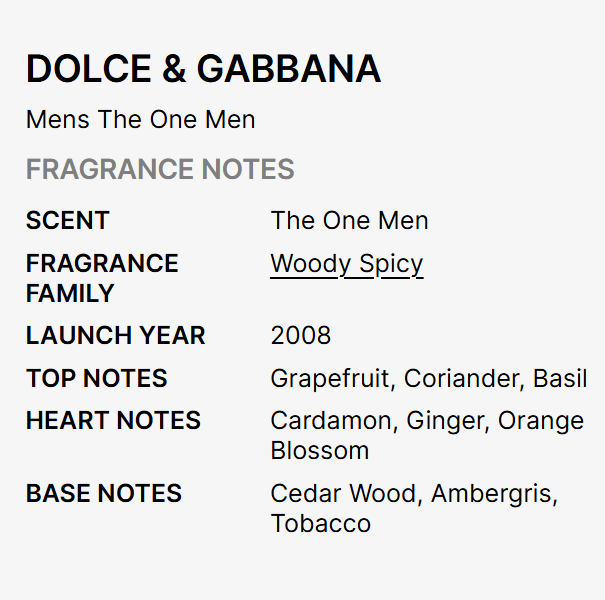The width and height of the screenshot is (605, 600).
Task: Click the launch year value 2008
Action: [300, 335]
